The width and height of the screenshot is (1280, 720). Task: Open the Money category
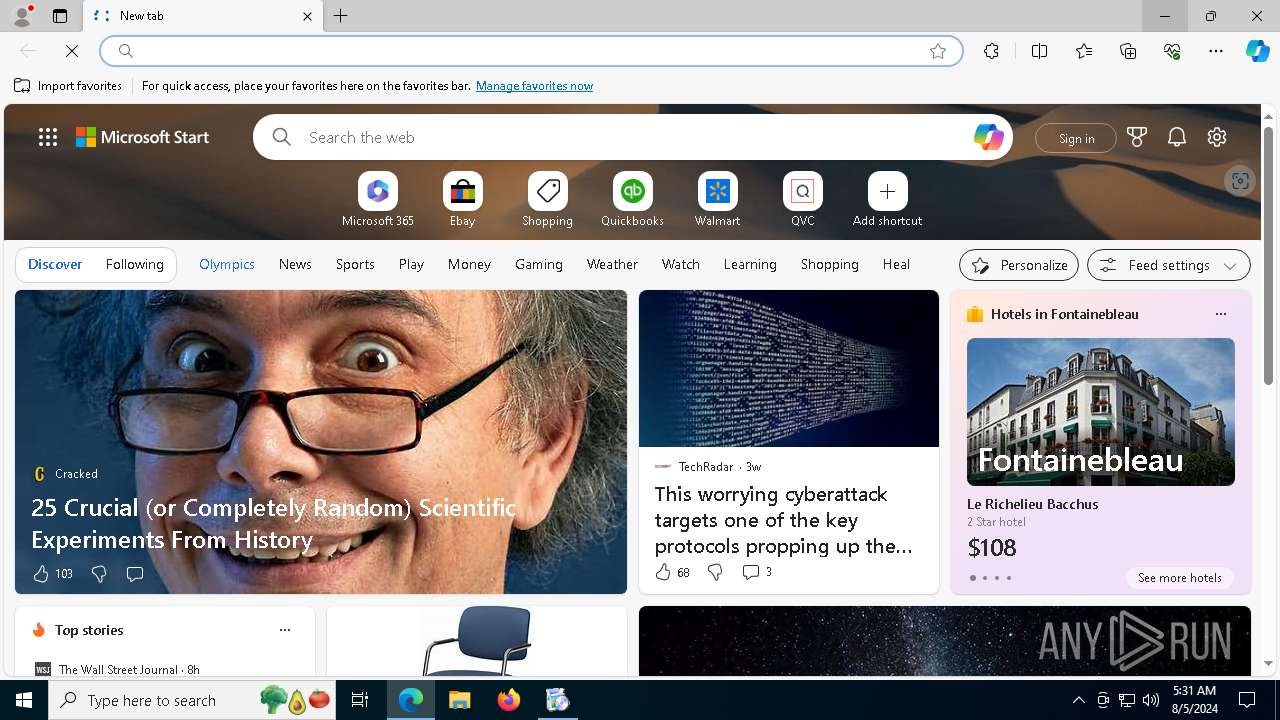(x=469, y=264)
